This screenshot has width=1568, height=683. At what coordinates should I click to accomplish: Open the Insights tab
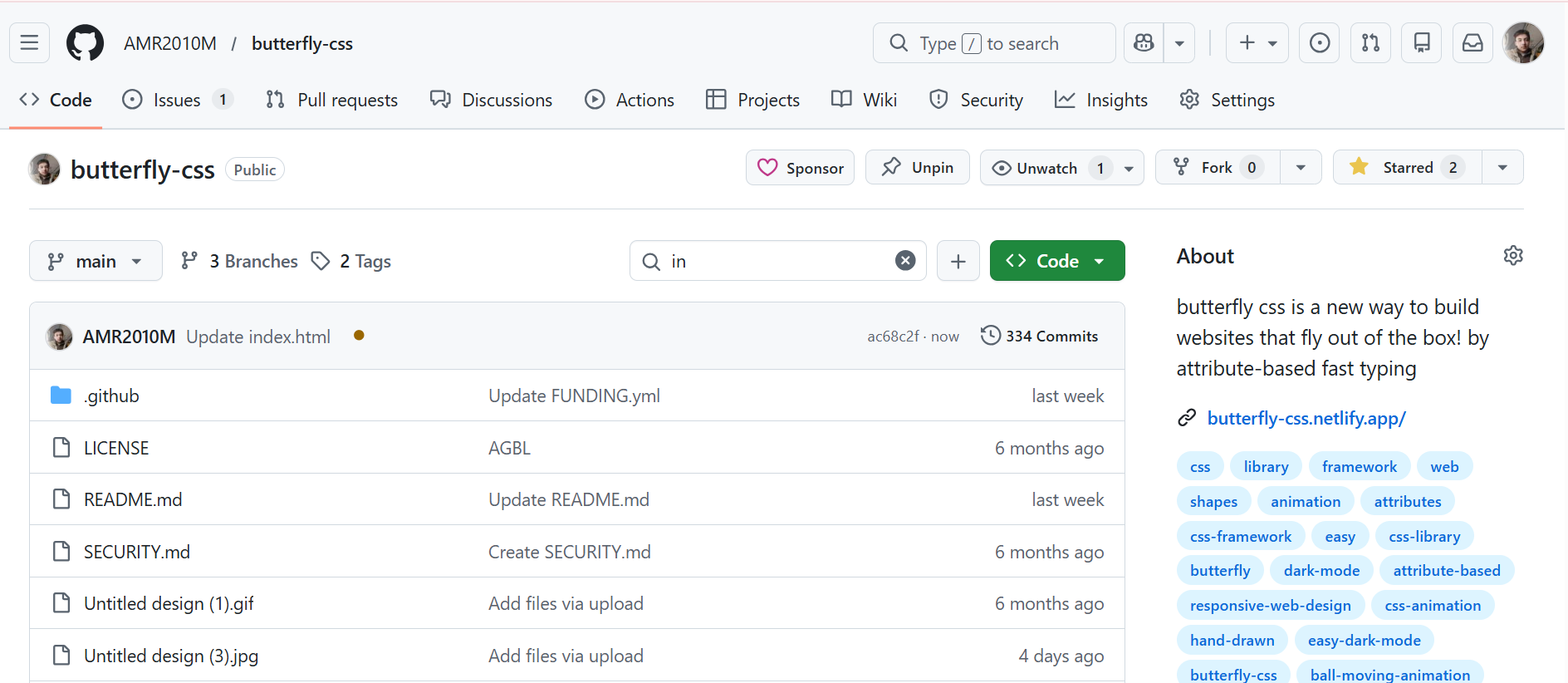pos(1100,100)
